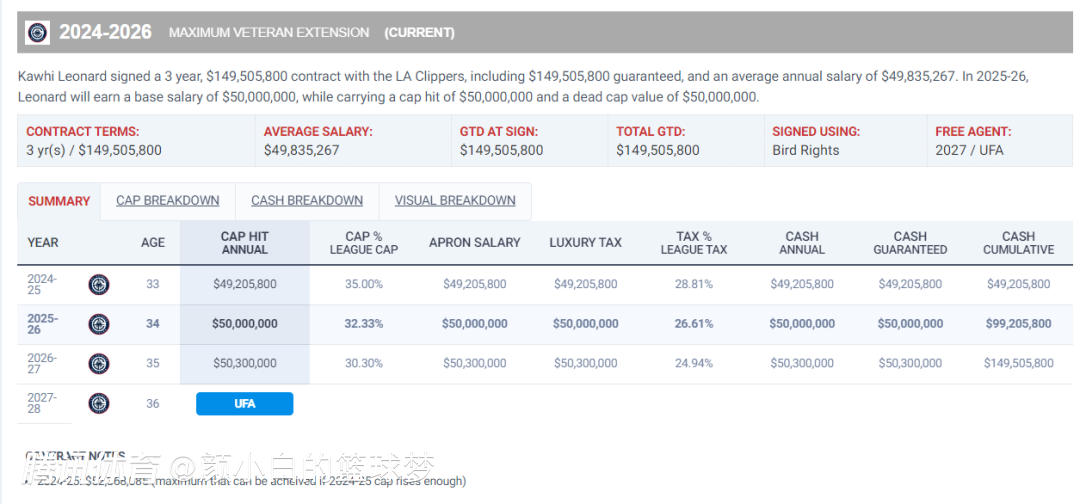Click the Cap Hit Annual column header
The height and width of the screenshot is (504, 1080).
tap(244, 243)
